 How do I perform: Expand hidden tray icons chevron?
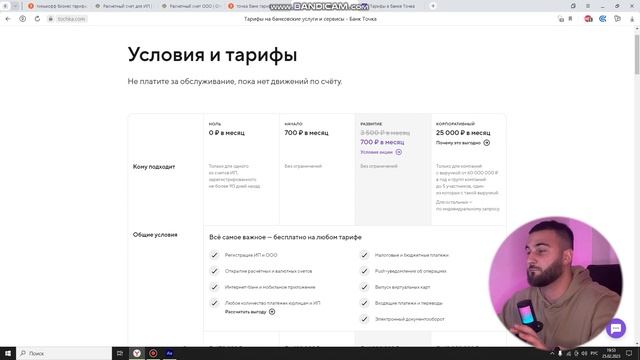pos(552,353)
